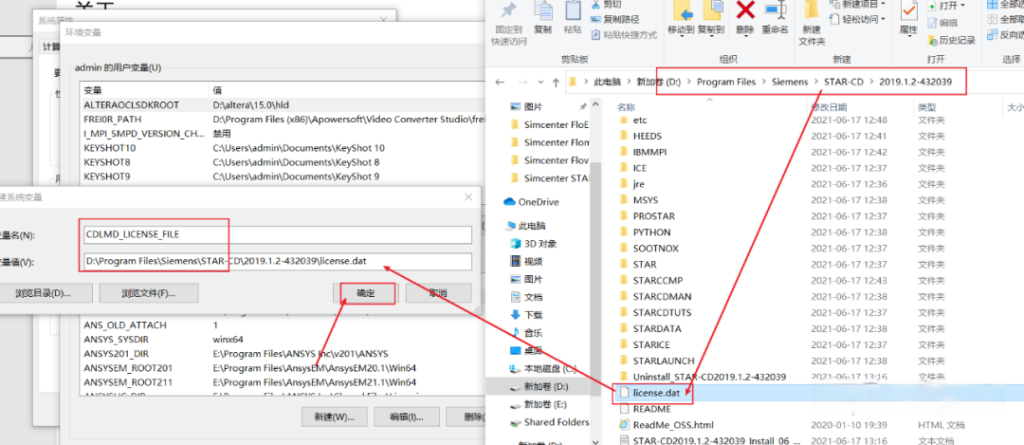Click the red Delete X icon
This screenshot has height=445, width=1024.
pos(745,10)
